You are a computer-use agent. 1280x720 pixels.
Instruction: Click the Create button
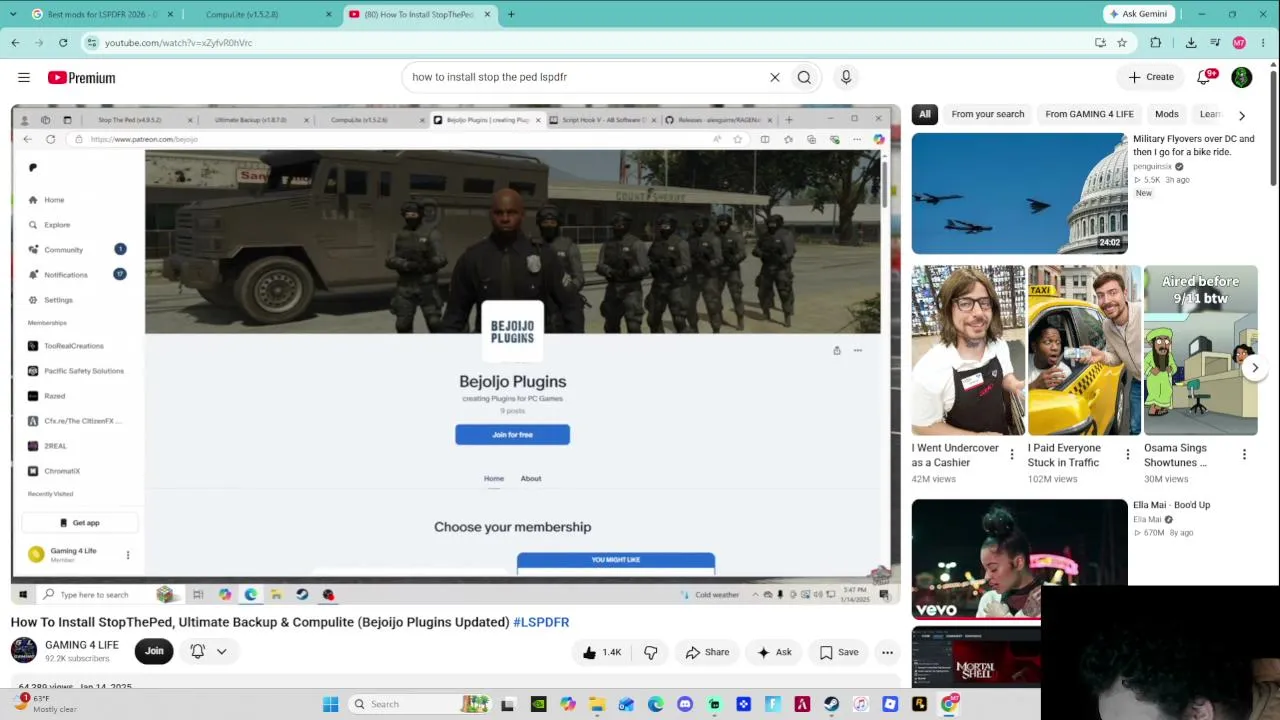click(x=1151, y=77)
